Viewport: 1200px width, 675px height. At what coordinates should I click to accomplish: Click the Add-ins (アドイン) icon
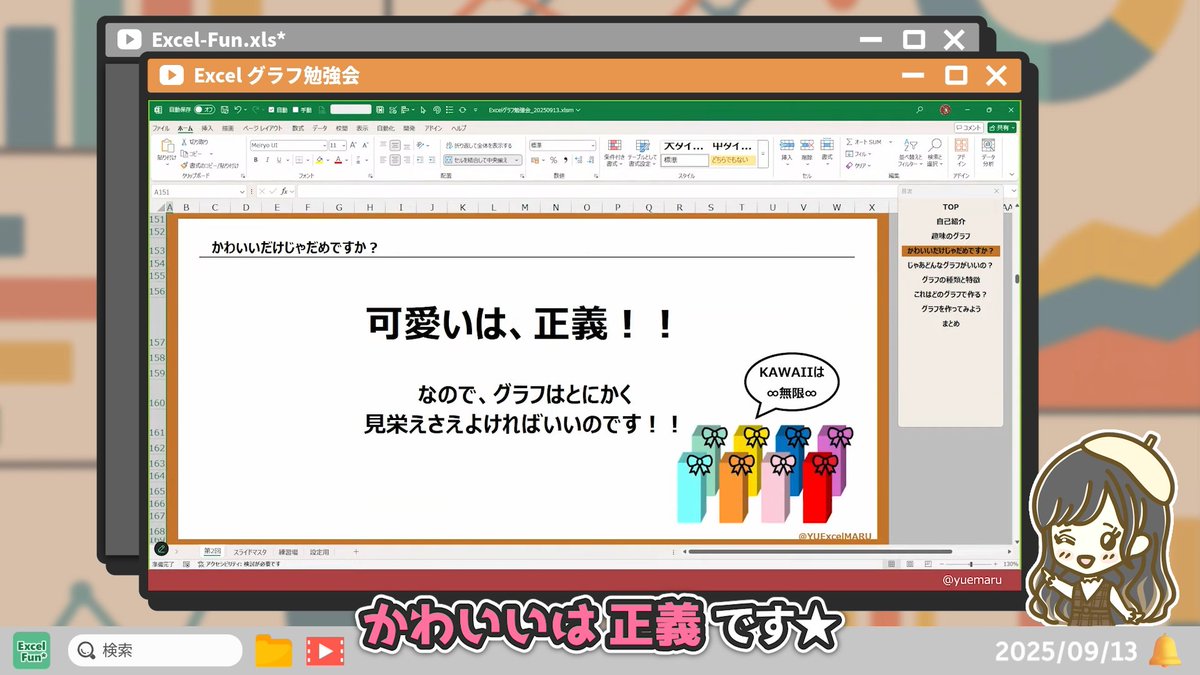click(x=961, y=146)
